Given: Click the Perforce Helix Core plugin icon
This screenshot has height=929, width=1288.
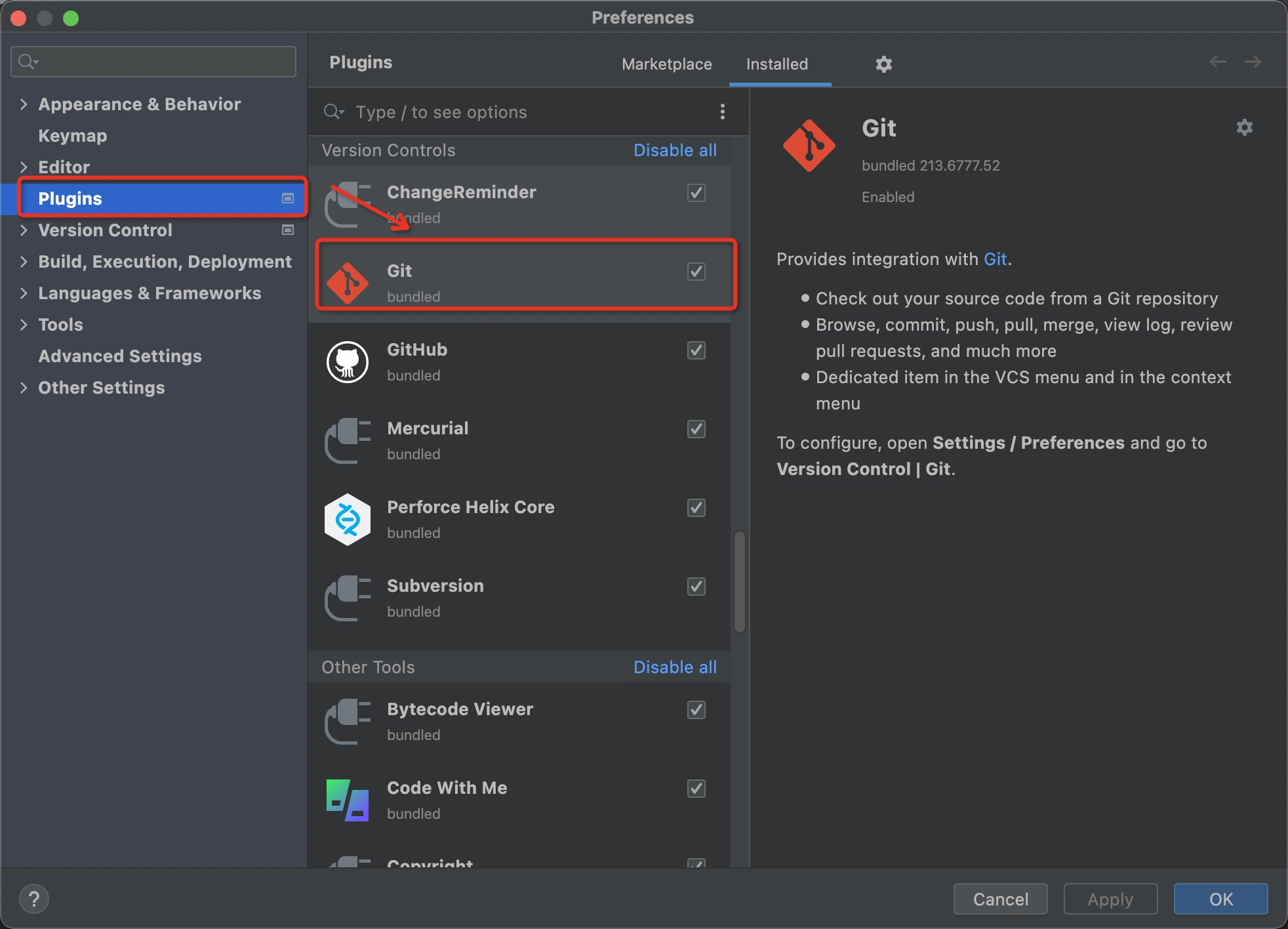Looking at the screenshot, I should (348, 520).
